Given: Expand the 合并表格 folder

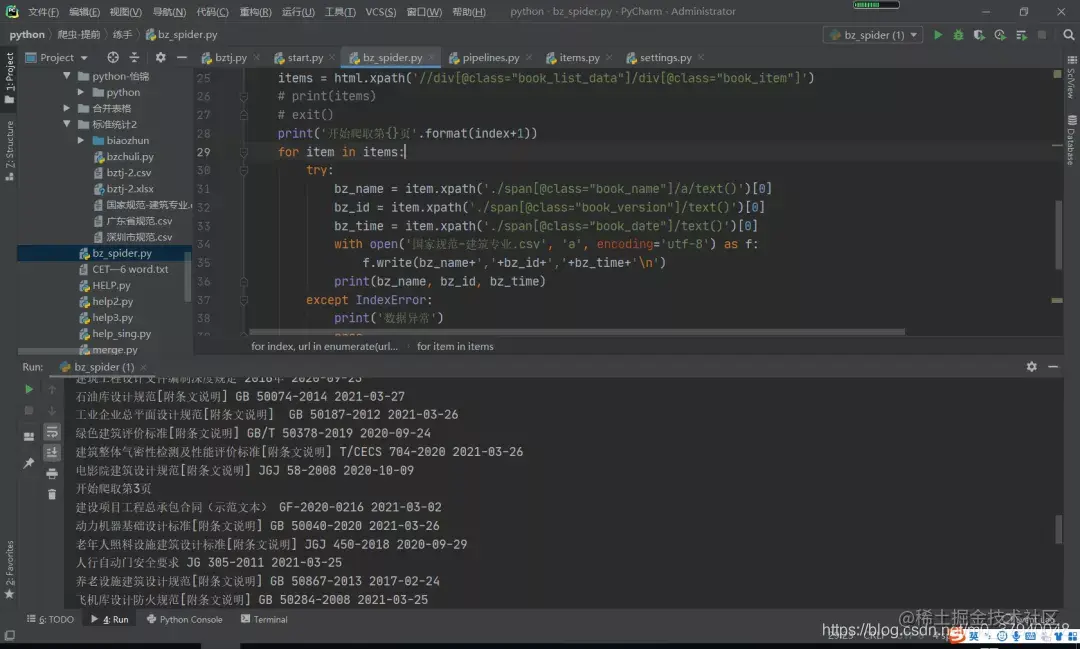Looking at the screenshot, I should (x=67, y=108).
